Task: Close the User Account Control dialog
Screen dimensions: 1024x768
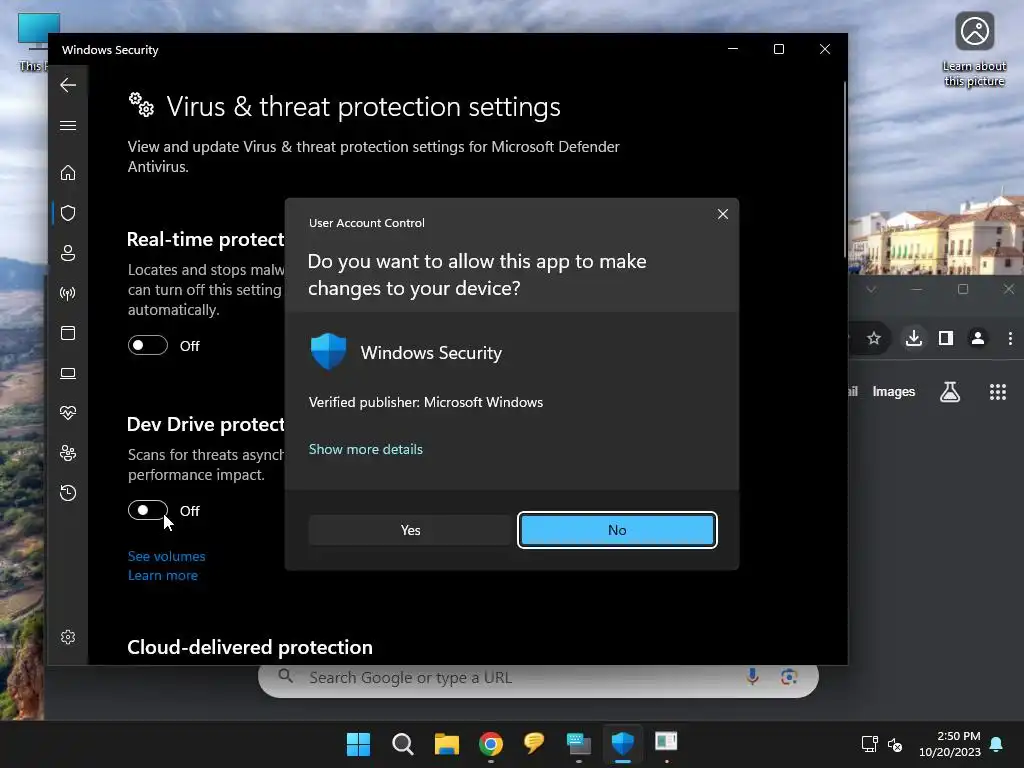Action: pyautogui.click(x=723, y=214)
